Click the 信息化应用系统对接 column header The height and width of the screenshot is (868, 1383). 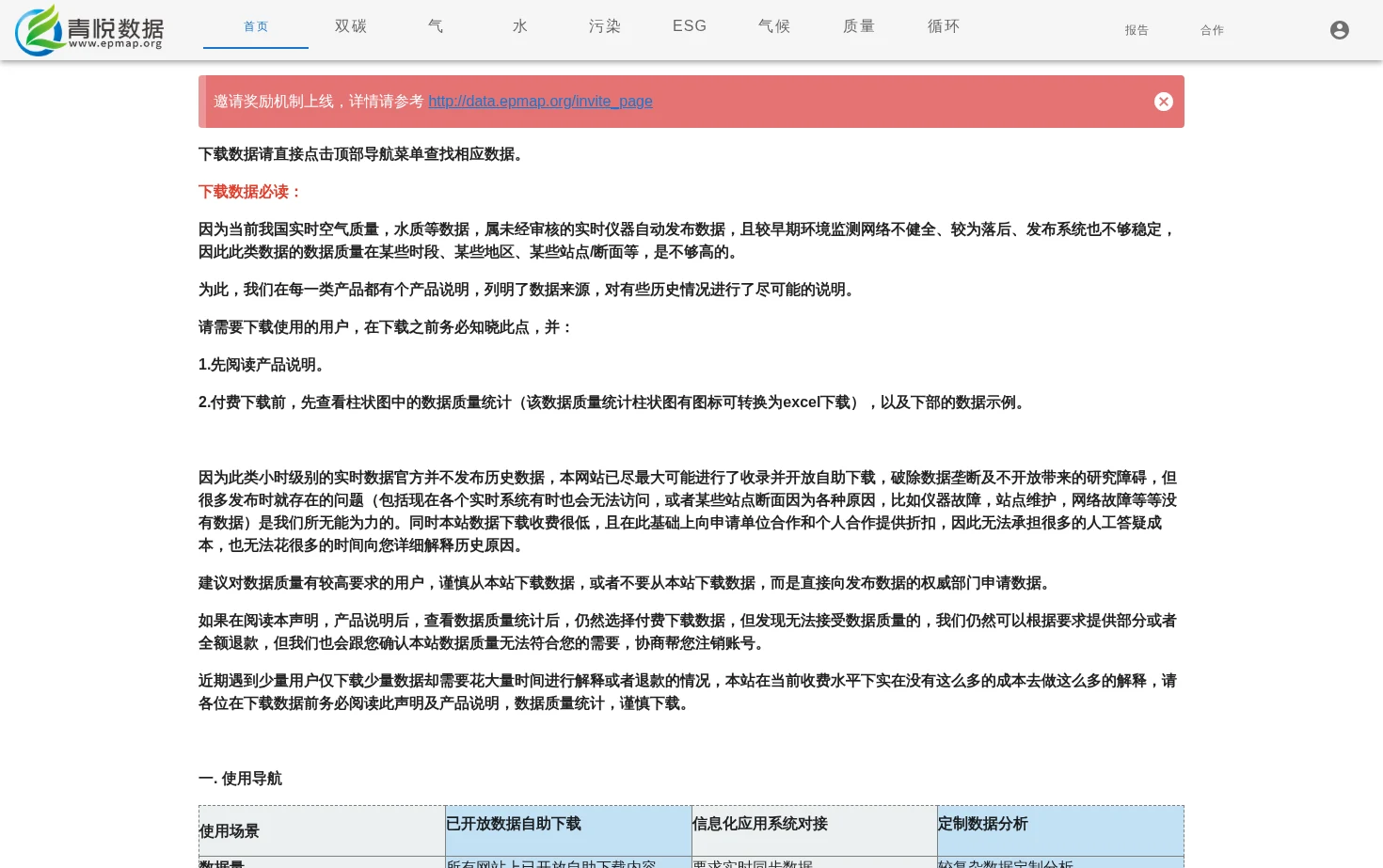(815, 831)
